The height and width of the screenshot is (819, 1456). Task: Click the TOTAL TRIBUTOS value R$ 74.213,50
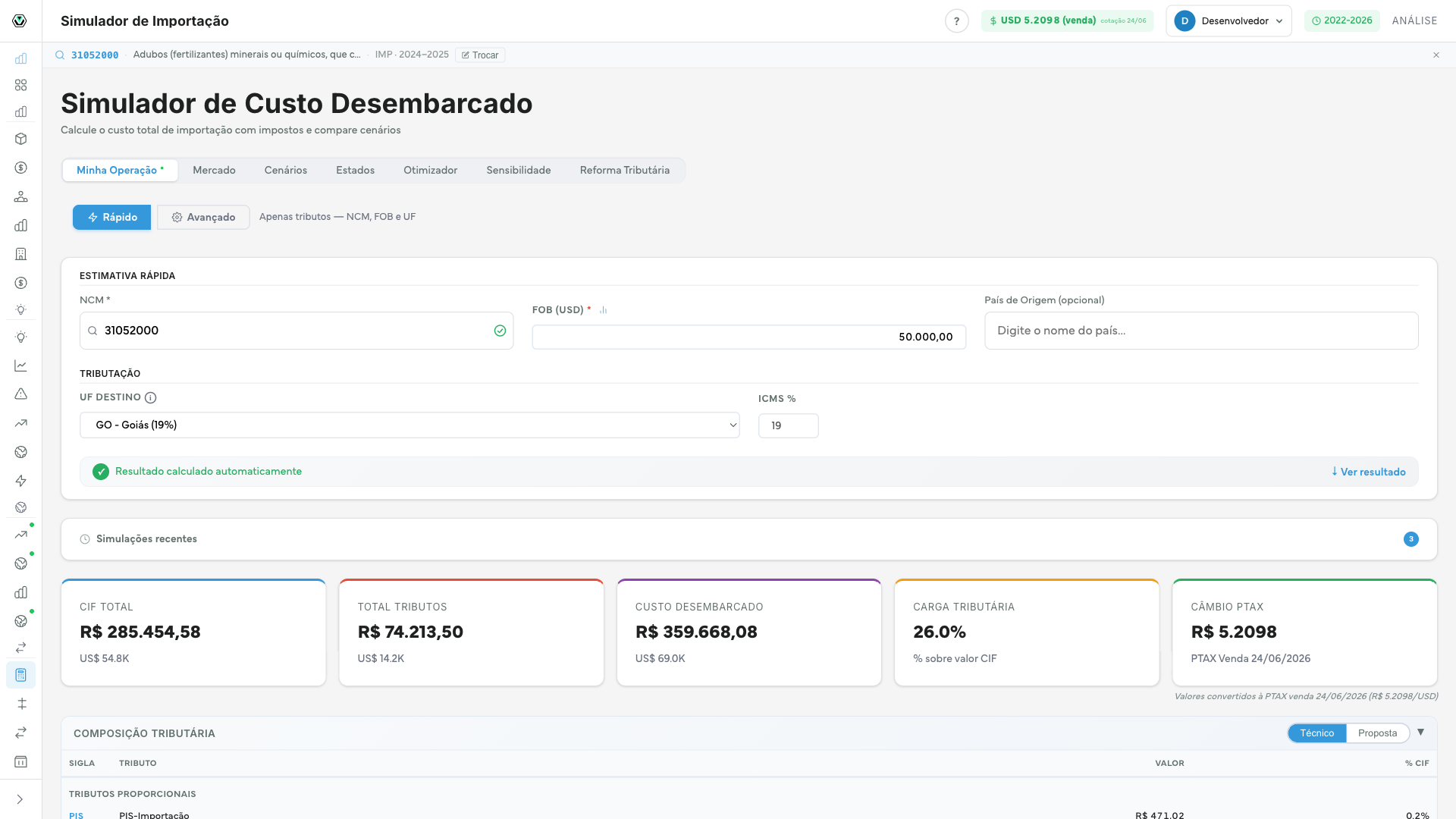coord(410,632)
